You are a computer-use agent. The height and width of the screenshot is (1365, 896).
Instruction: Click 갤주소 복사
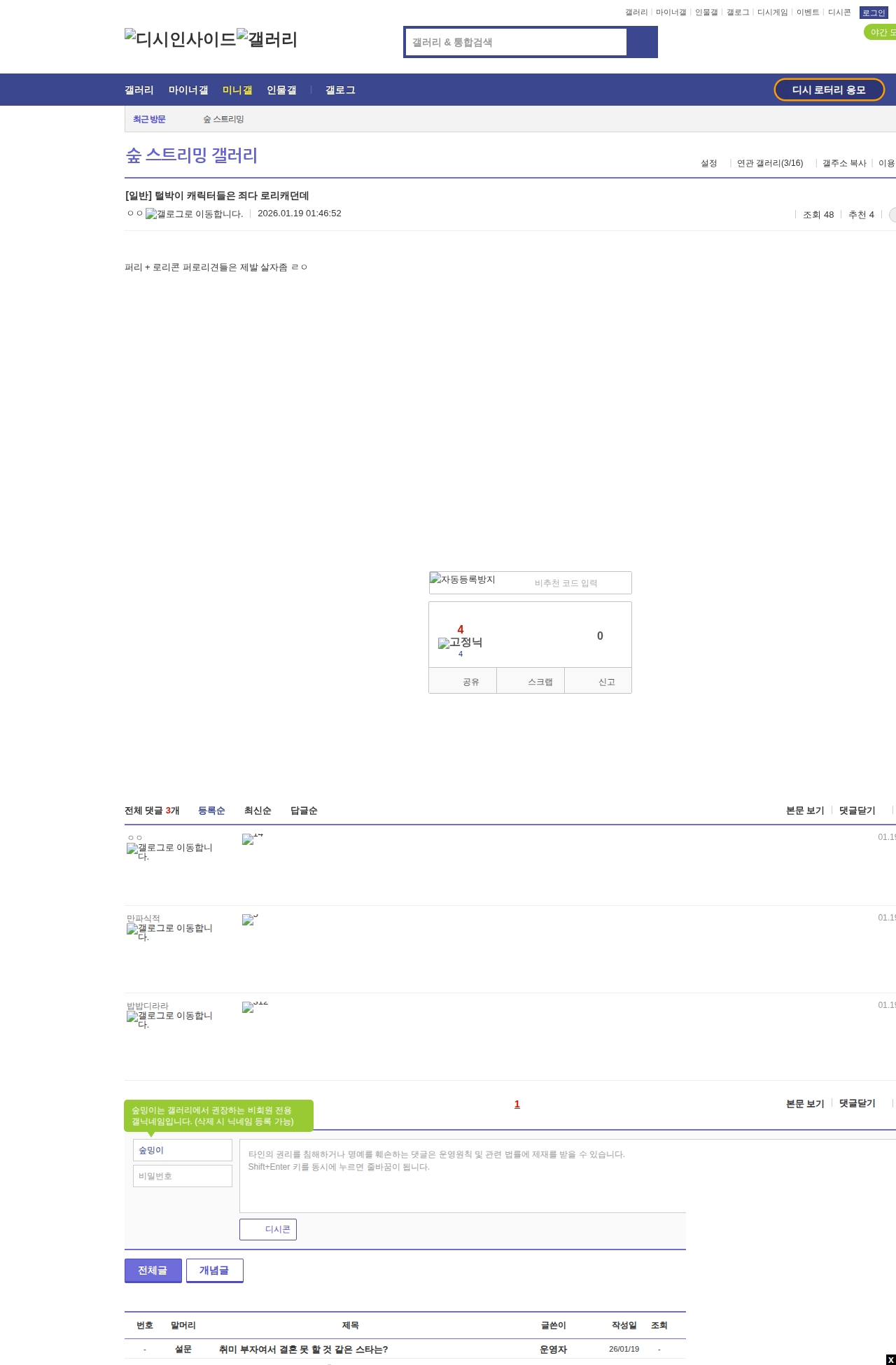point(844,163)
